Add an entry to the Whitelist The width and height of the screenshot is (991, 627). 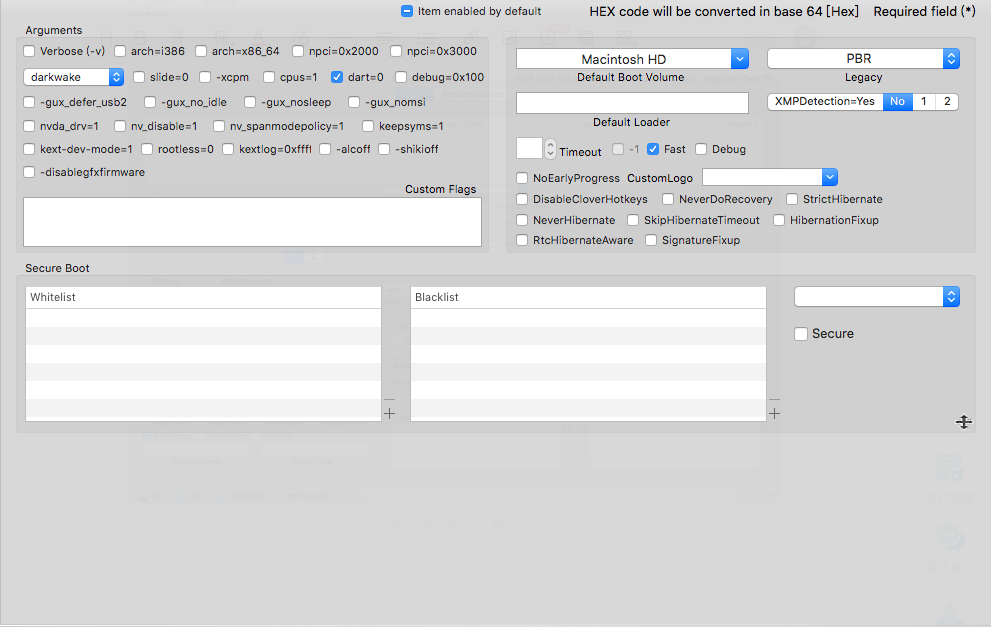pyautogui.click(x=389, y=413)
